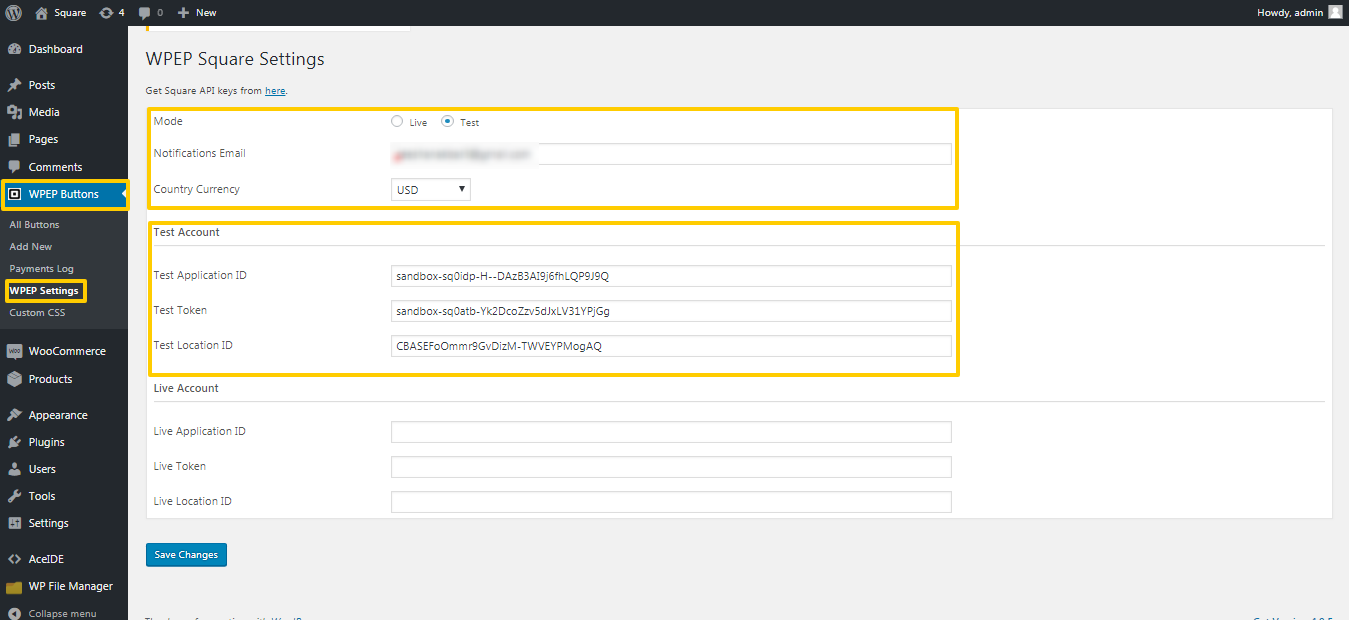
Task: Click the Products box icon
Action: (15, 379)
